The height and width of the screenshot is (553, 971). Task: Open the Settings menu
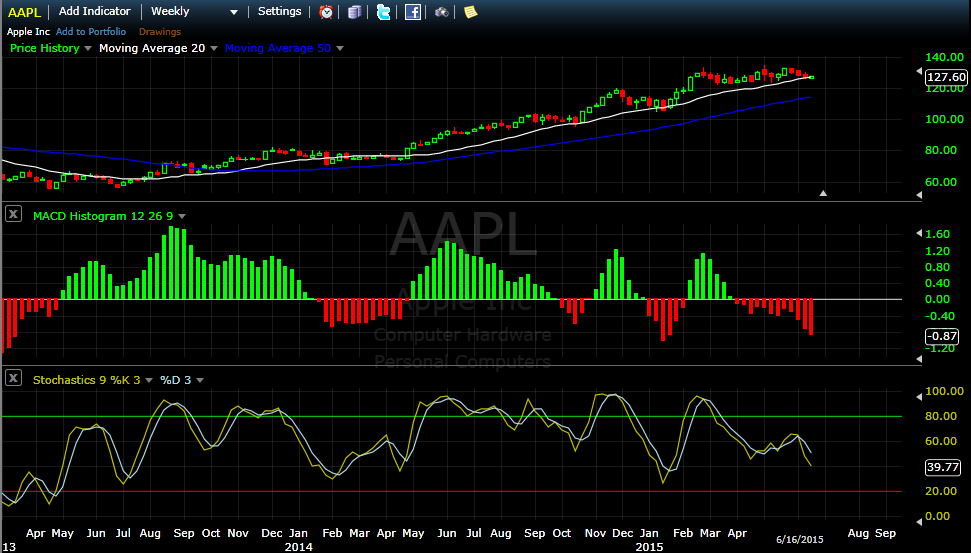point(279,11)
